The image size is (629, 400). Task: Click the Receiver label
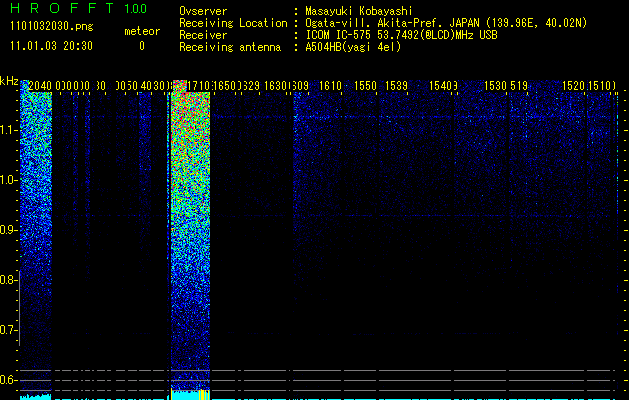pyautogui.click(x=203, y=35)
